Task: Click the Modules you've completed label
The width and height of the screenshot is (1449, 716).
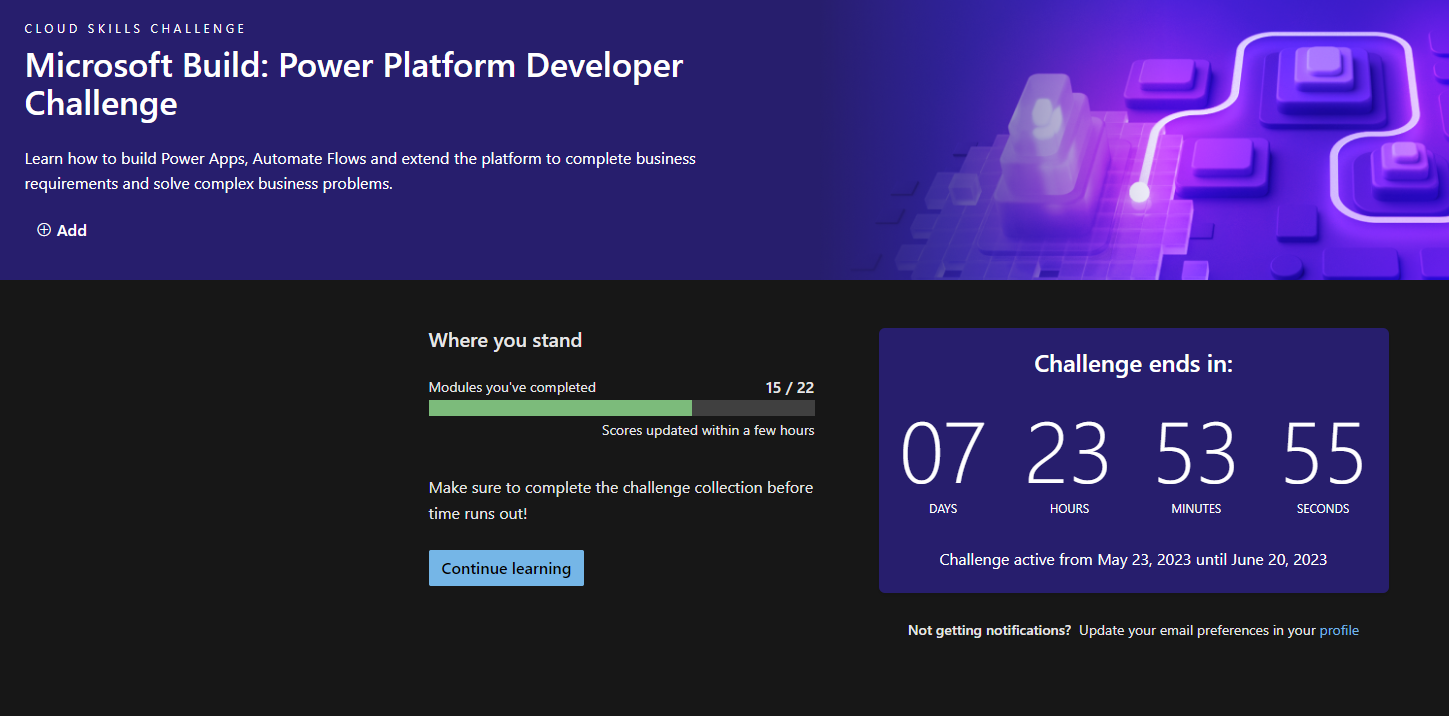Action: [x=512, y=387]
